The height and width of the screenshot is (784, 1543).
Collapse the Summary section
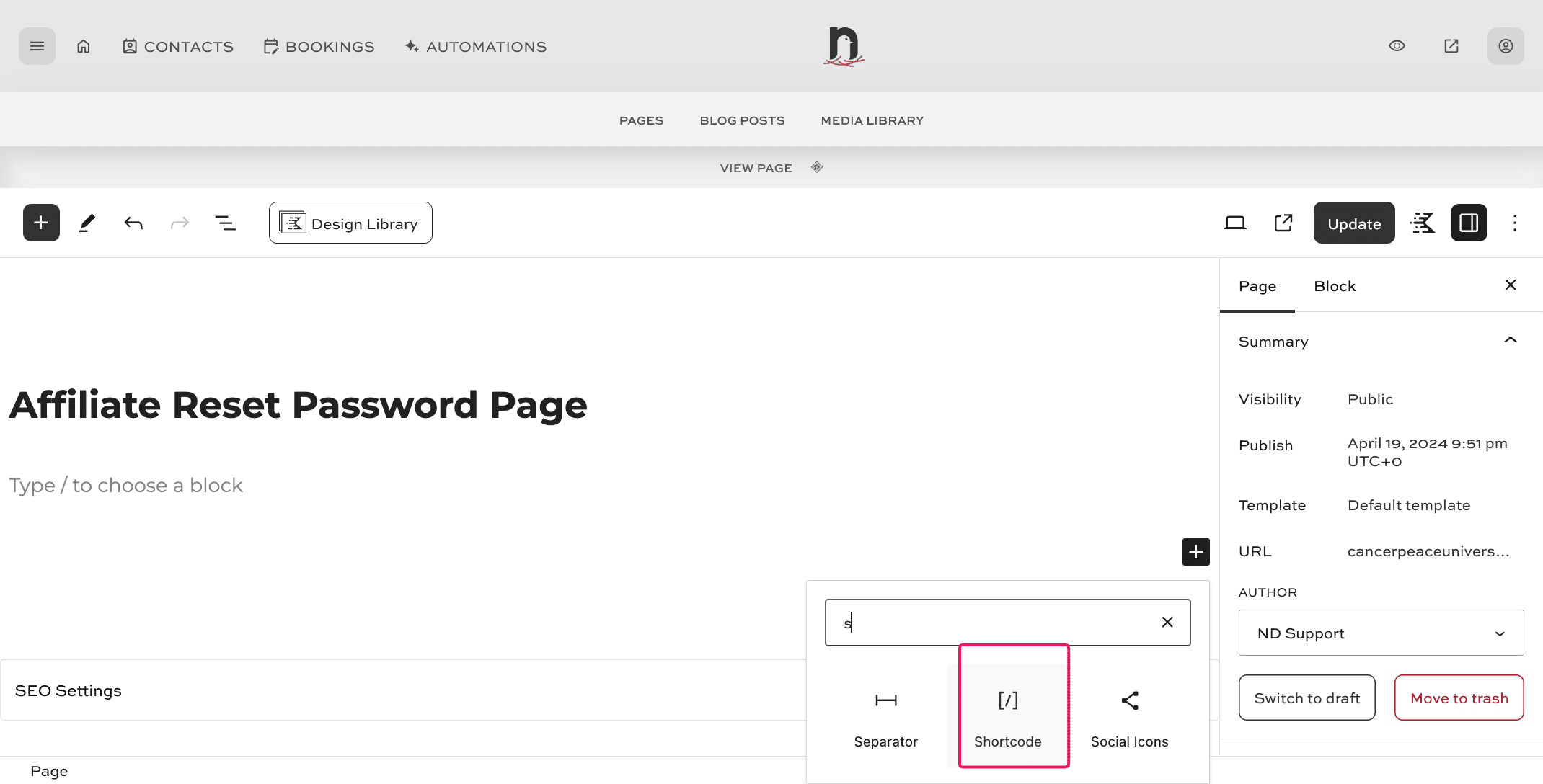(x=1509, y=340)
